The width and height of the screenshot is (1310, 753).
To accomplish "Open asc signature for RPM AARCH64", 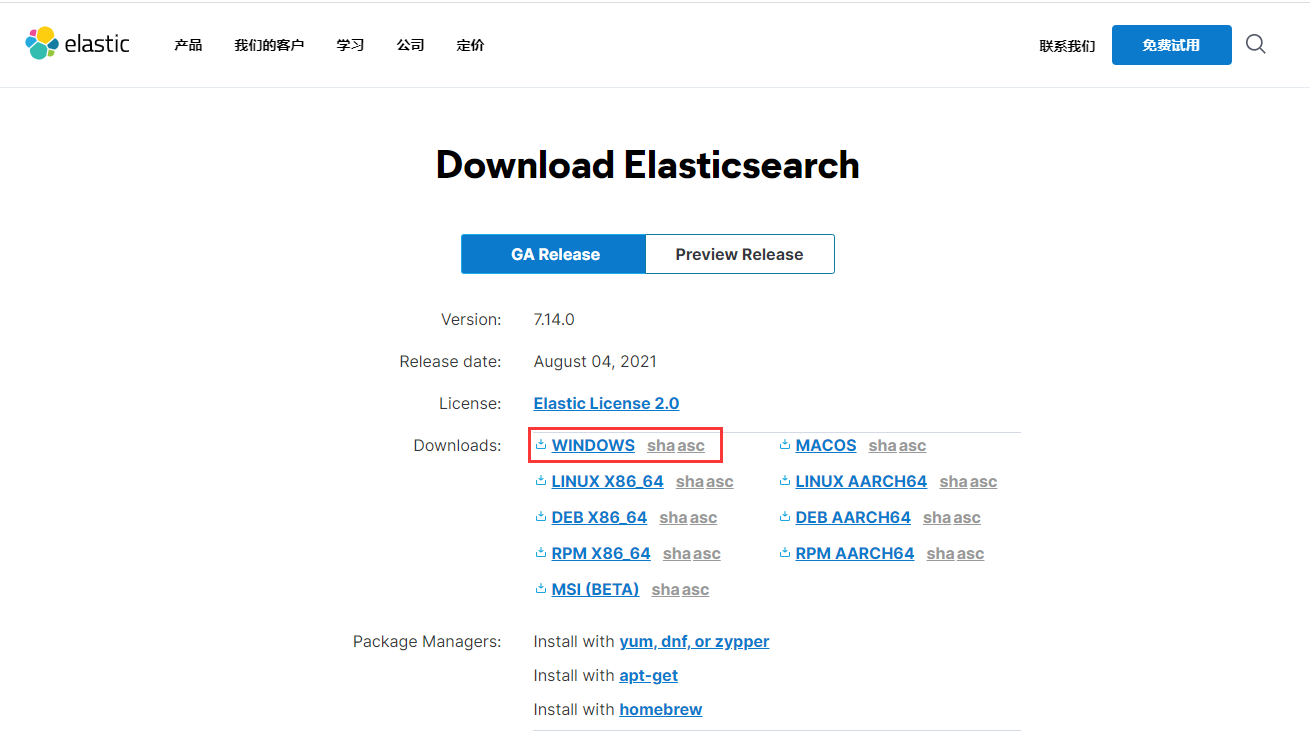I will [x=970, y=554].
